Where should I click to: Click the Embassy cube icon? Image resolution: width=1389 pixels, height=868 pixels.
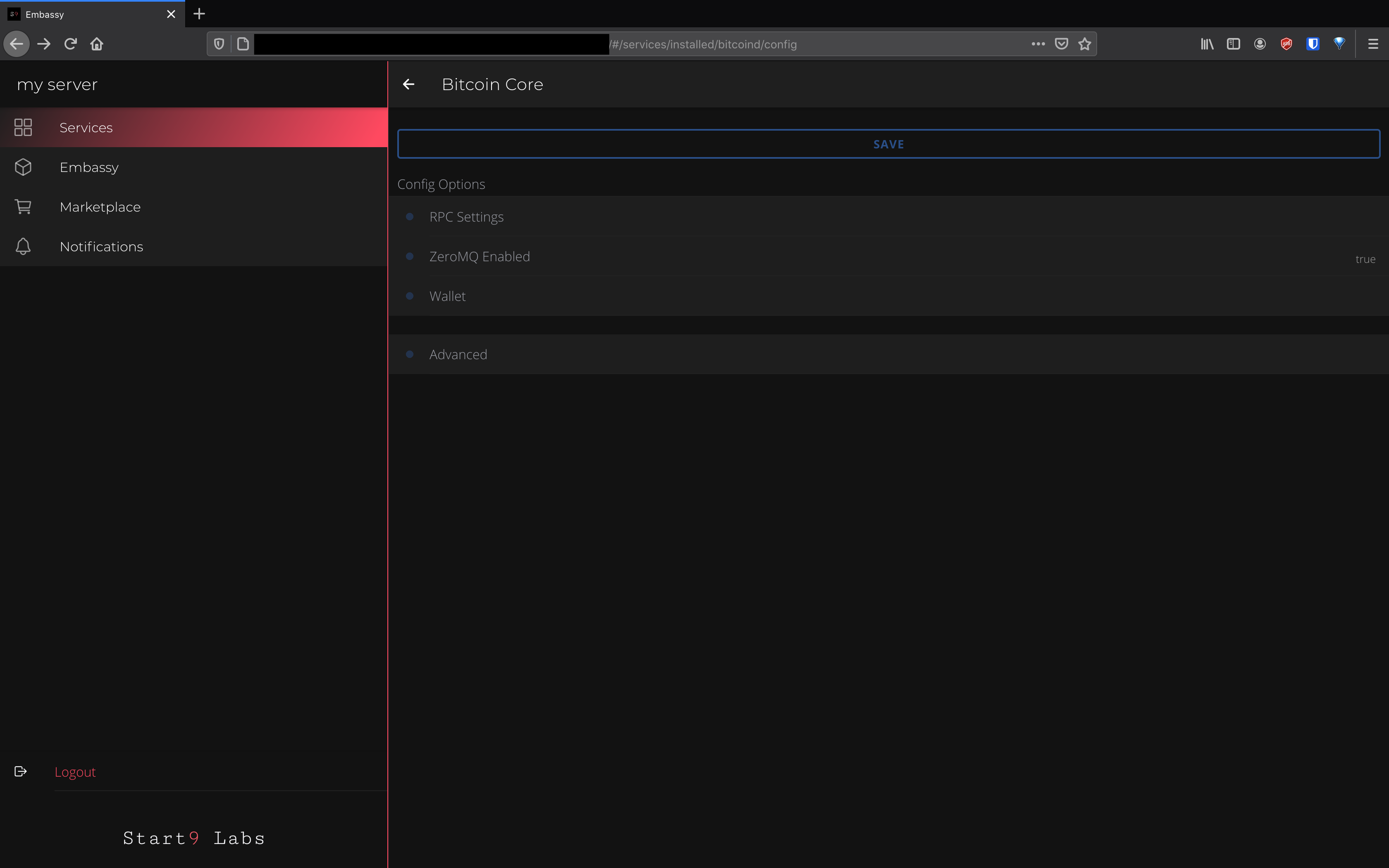[23, 167]
